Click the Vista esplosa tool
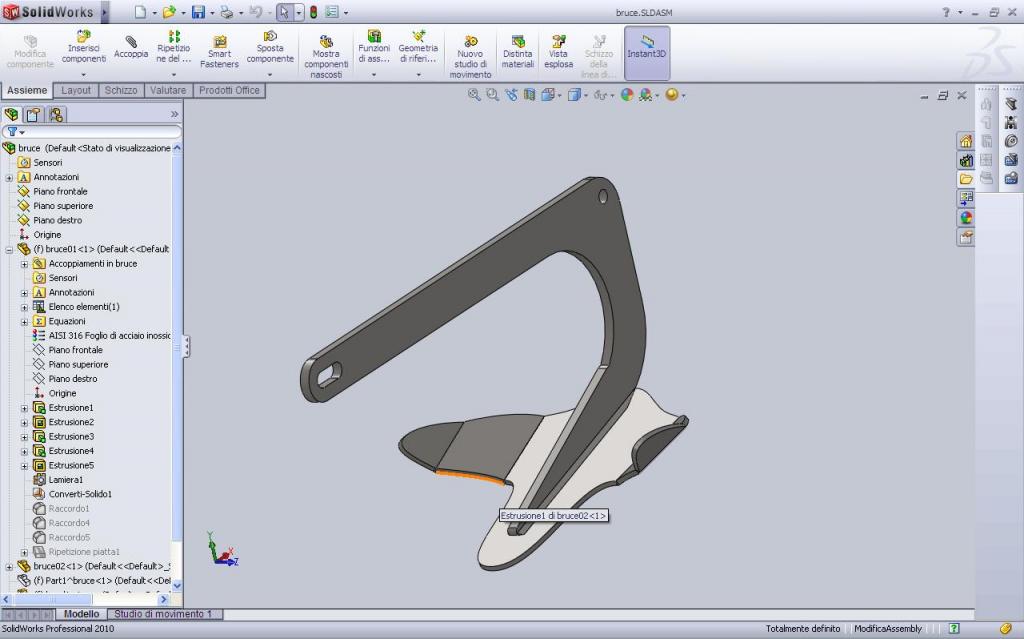This screenshot has height=639, width=1024. point(558,52)
